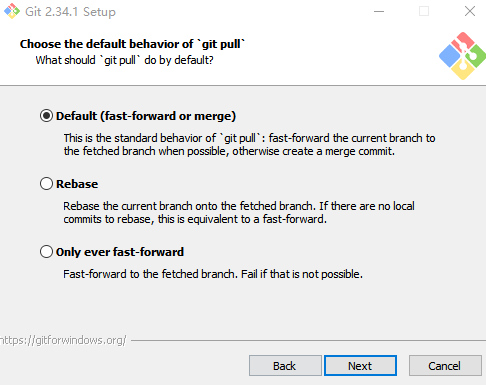Enable the Only ever fast-forward radio circle

[x=46, y=252]
